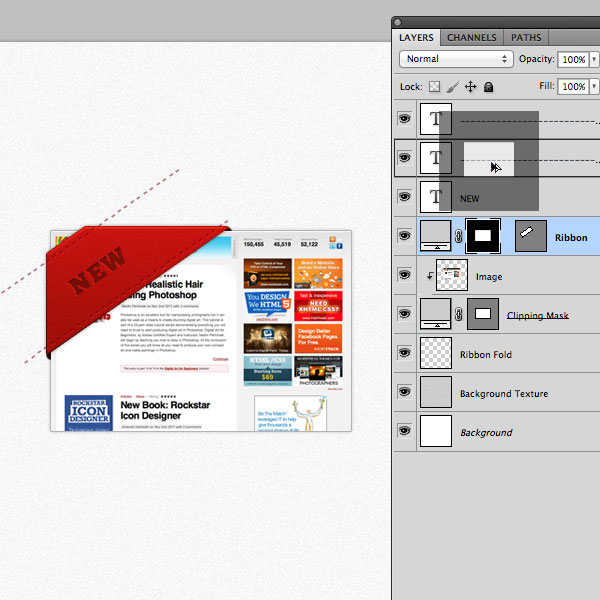Hide the Background Texture layer
Viewport: 600px width, 600px height.
point(404,391)
